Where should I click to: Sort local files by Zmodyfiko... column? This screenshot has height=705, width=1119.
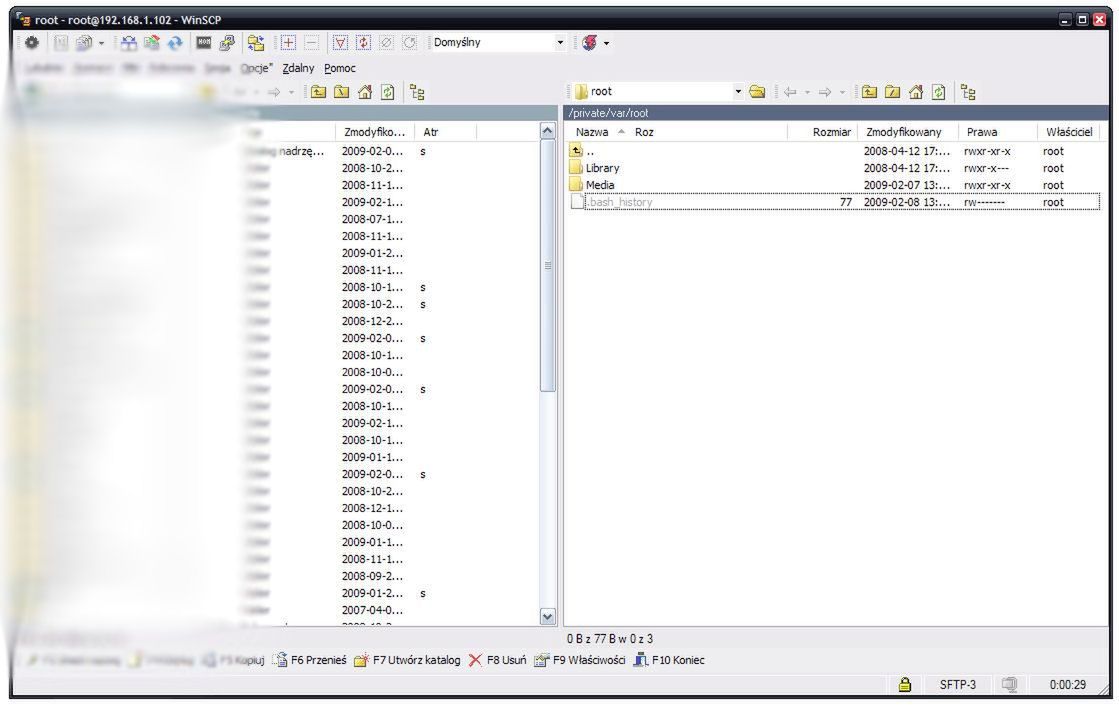tap(375, 132)
